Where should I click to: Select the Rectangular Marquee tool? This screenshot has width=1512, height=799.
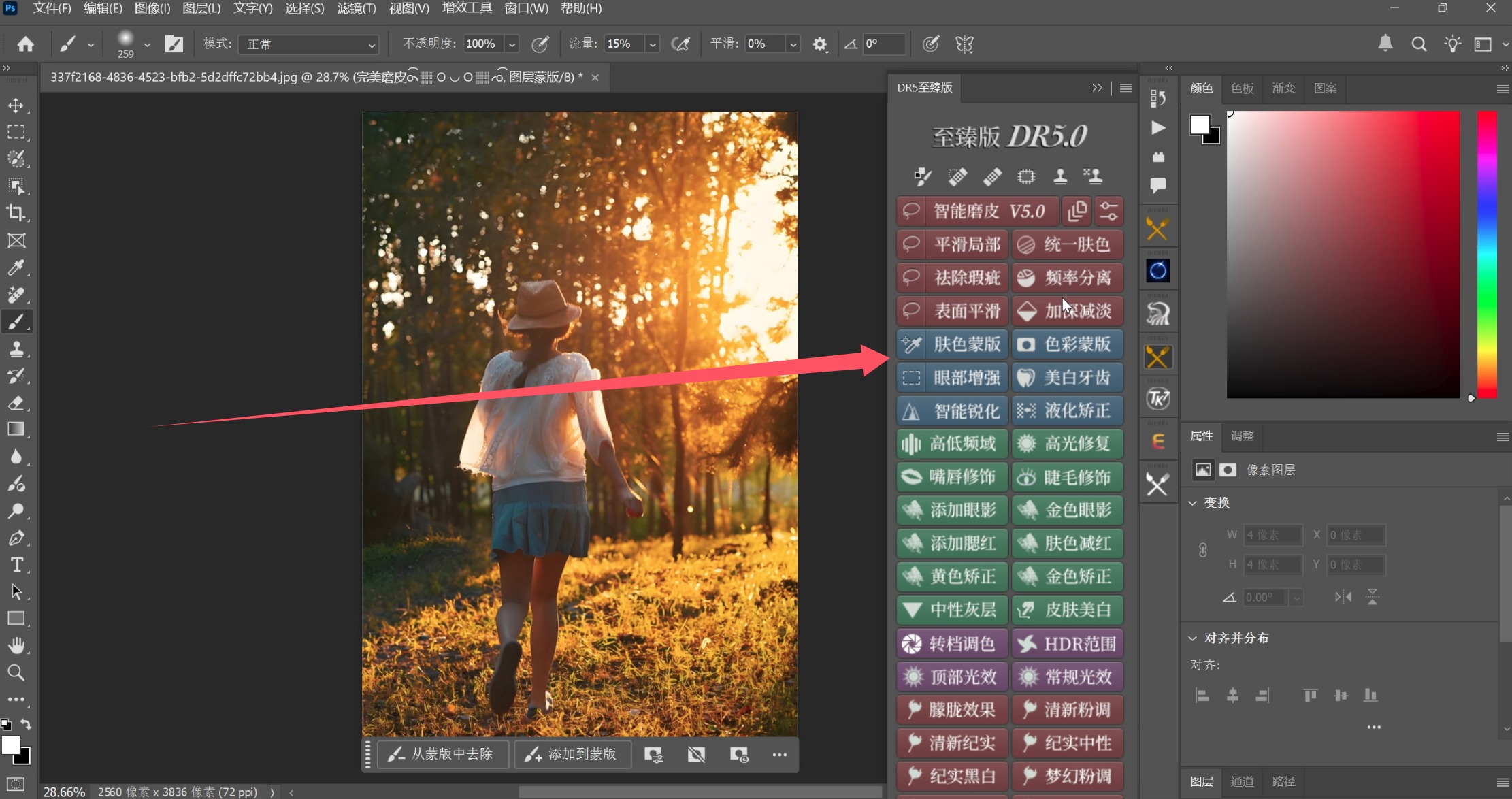tap(16, 132)
